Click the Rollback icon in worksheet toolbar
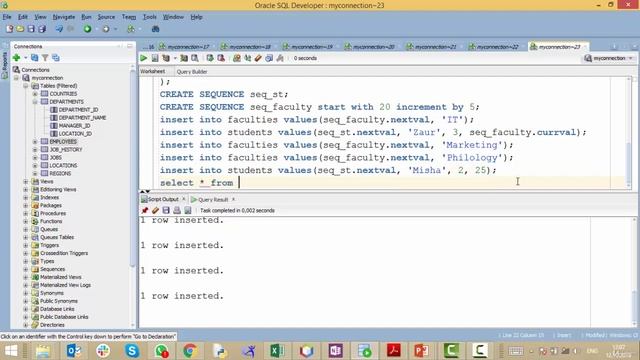640x360 pixels. tap(221, 58)
